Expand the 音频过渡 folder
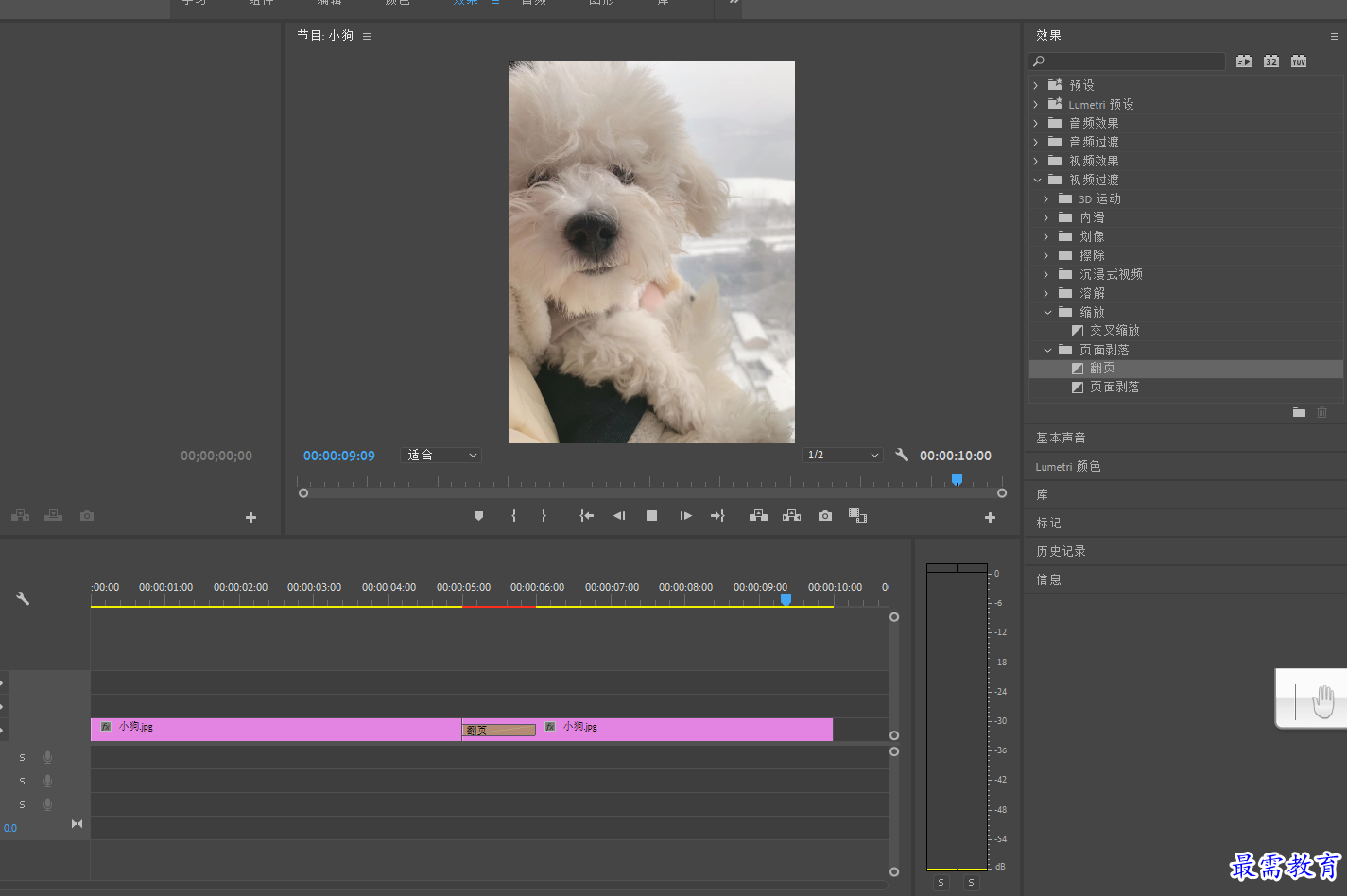Screen dimensions: 1347x896 pos(1036,142)
